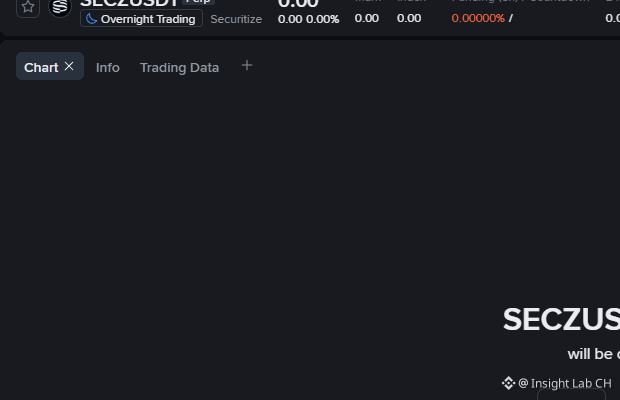Open the Overnight Trading badge
The image size is (620, 400).
[142, 19]
